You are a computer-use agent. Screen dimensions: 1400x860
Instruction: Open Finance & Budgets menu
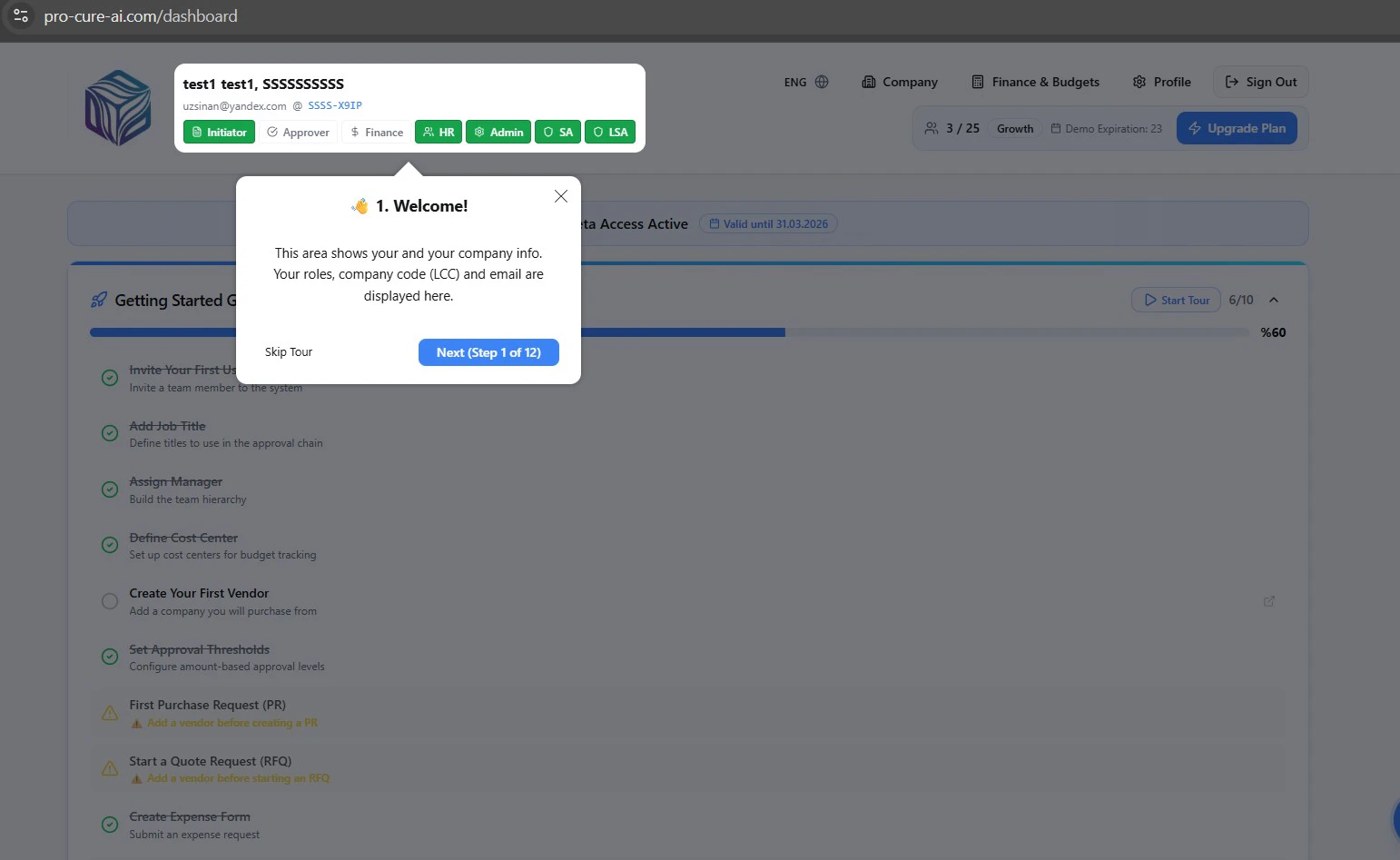[1035, 82]
